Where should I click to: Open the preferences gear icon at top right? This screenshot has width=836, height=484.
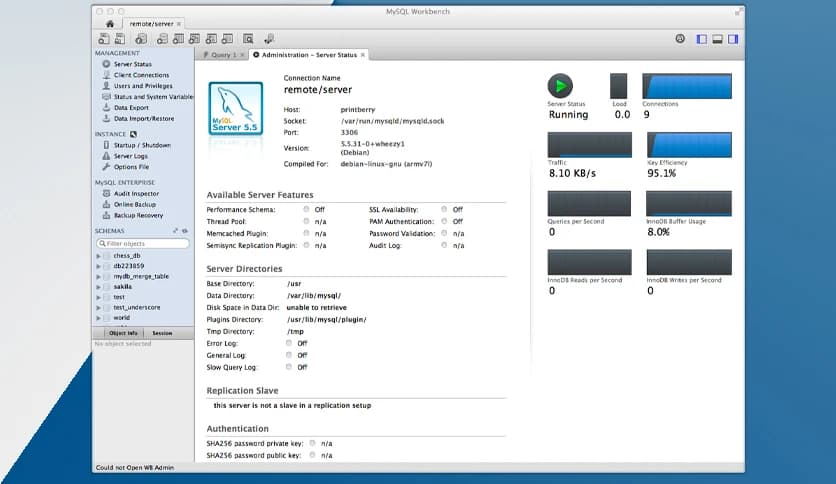[680, 38]
